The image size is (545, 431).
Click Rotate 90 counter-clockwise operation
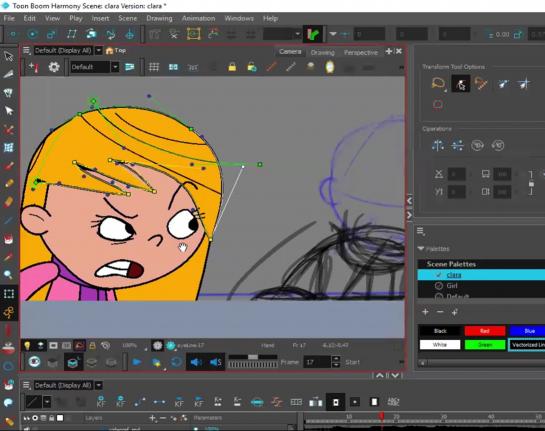point(498,145)
